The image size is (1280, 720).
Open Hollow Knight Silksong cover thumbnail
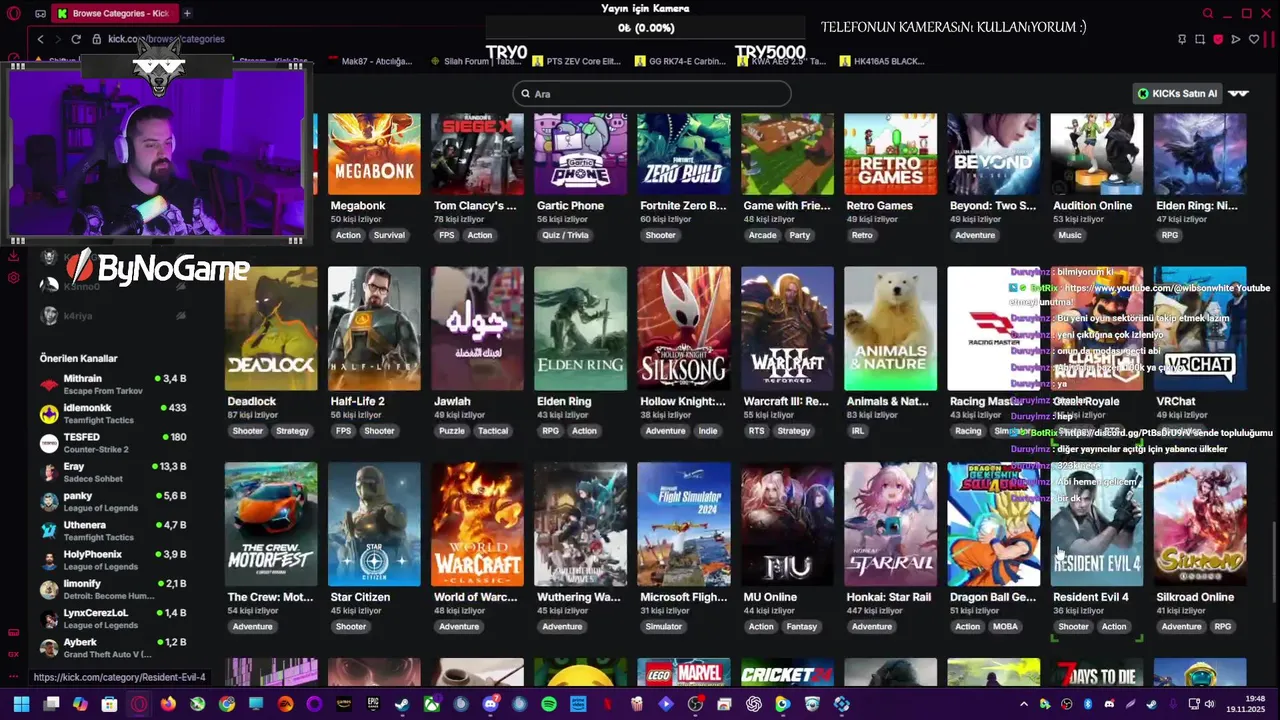[684, 328]
